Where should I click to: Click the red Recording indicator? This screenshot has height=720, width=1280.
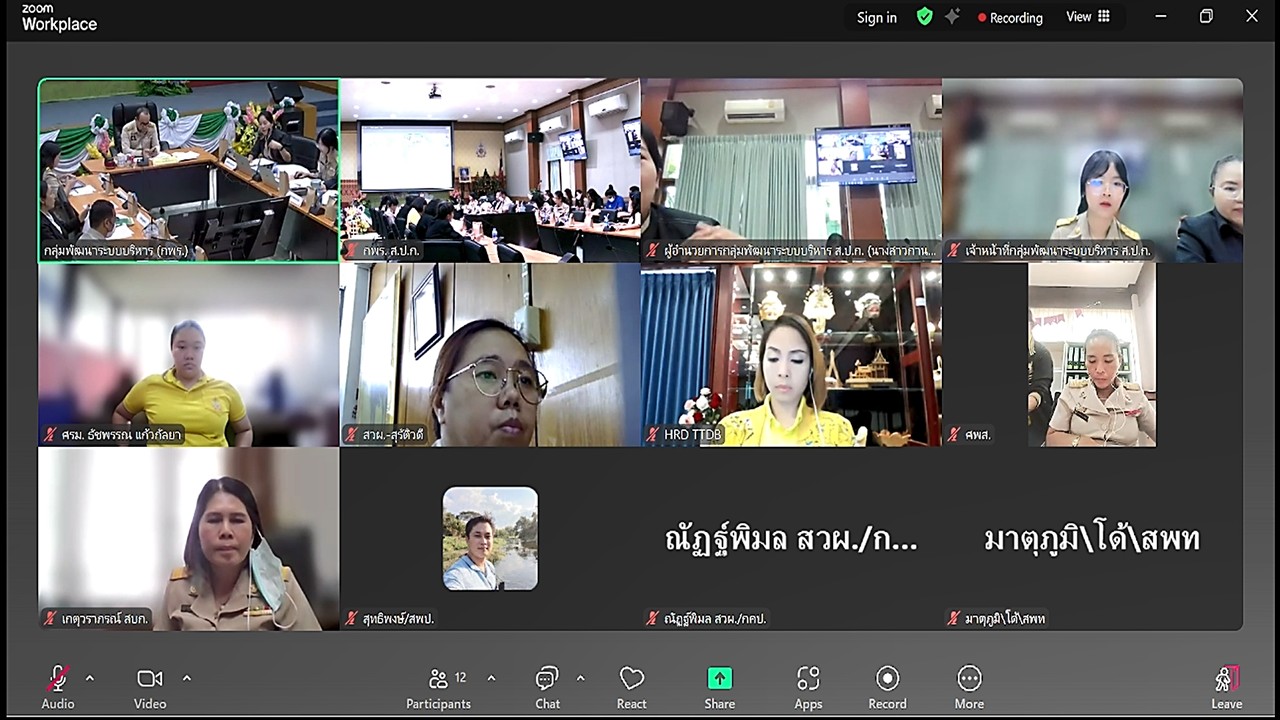click(1010, 17)
